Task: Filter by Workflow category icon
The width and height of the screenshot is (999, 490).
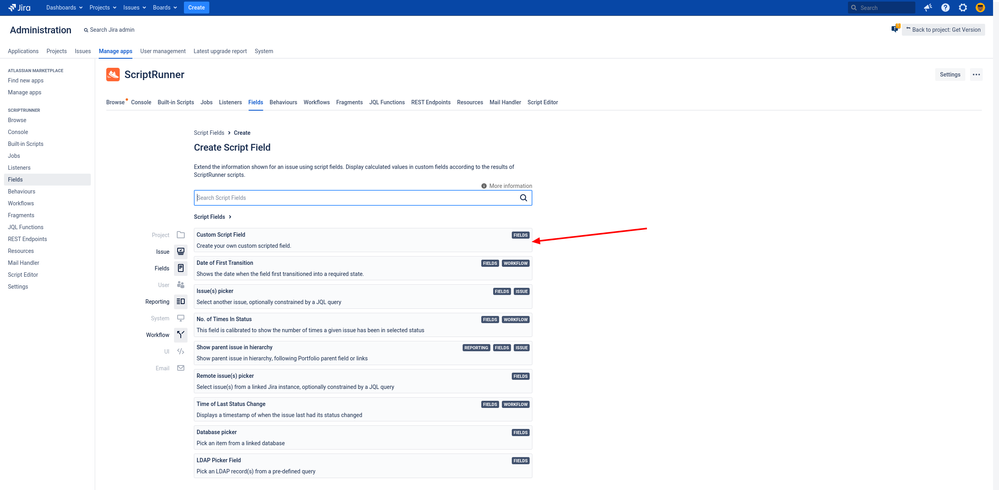Action: (180, 334)
